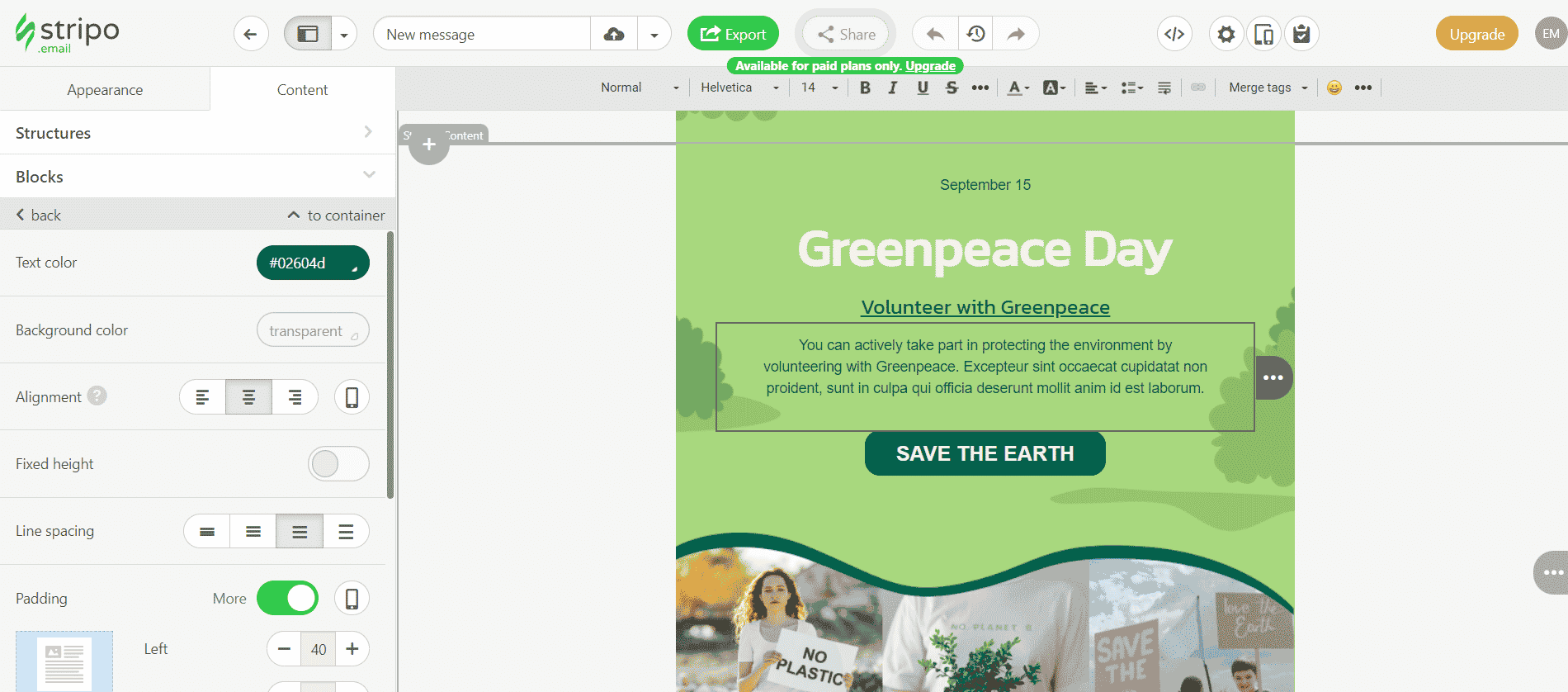The width and height of the screenshot is (1568, 692).
Task: Go back with the left arrow button
Action: pos(251,34)
